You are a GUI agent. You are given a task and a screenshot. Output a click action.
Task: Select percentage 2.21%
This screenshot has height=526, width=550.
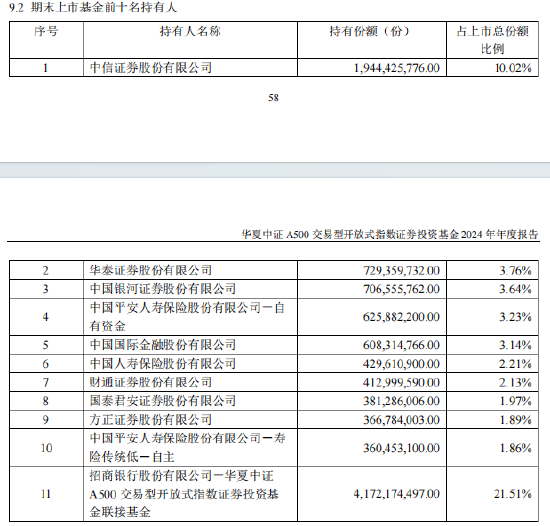click(516, 364)
